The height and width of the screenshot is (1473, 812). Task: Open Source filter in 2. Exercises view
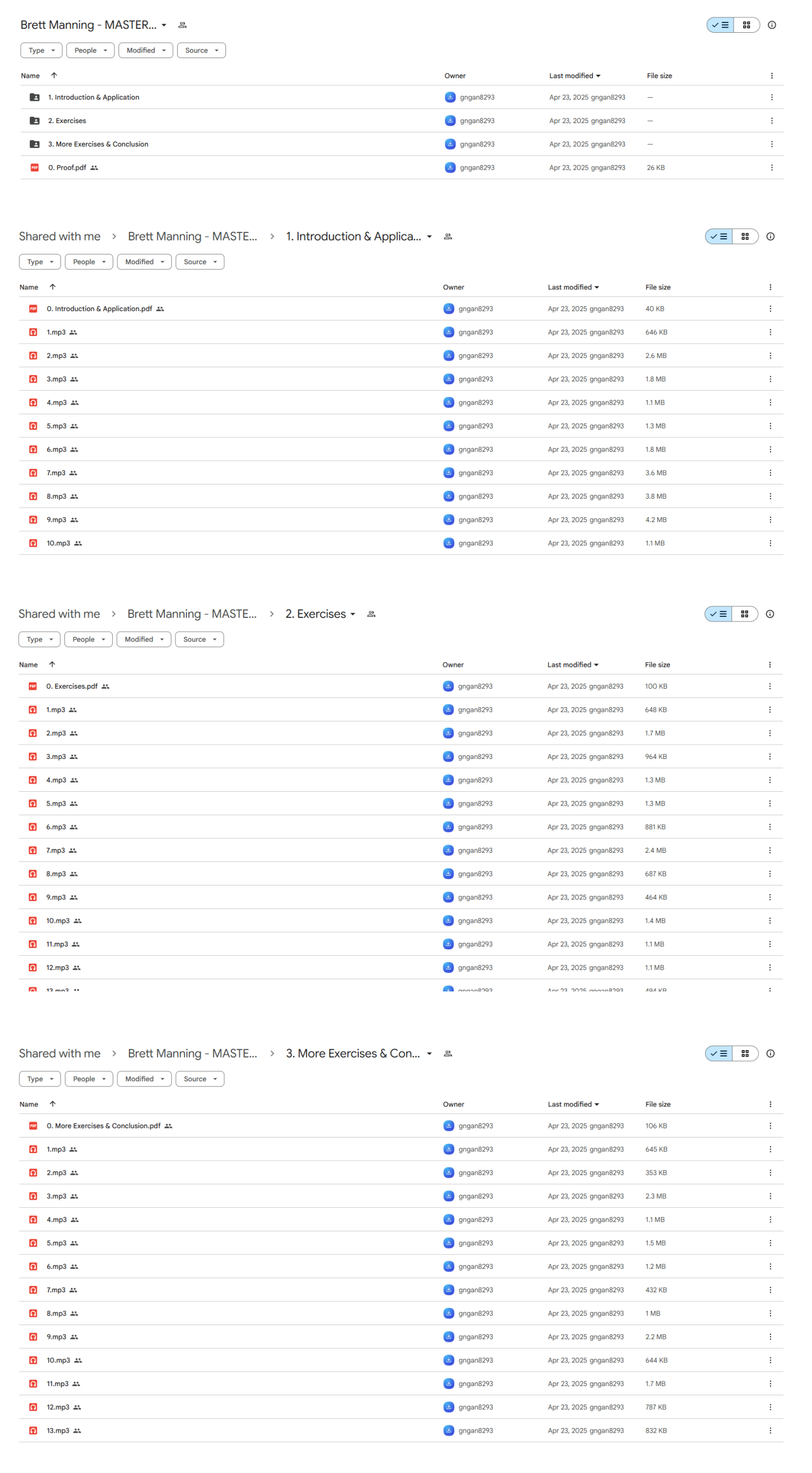199,639
